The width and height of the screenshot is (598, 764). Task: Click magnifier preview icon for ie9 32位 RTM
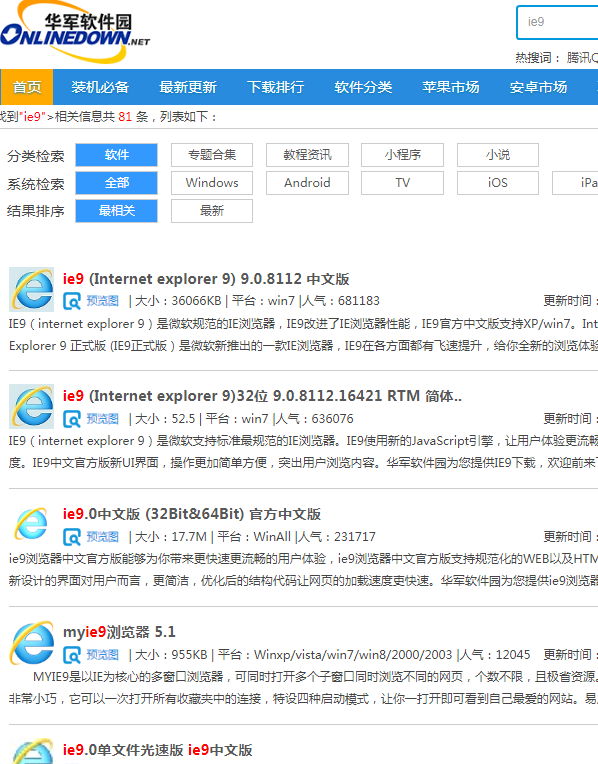click(x=72, y=419)
